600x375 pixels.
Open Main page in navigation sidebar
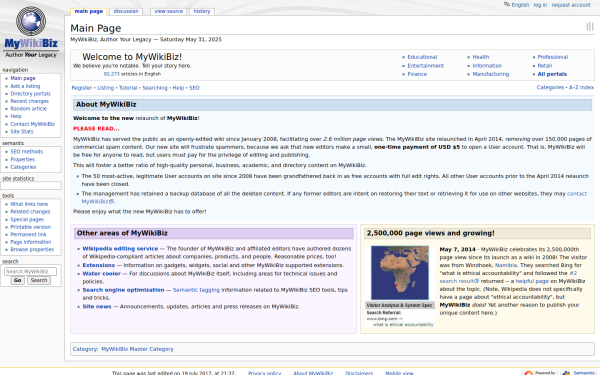click(x=23, y=78)
